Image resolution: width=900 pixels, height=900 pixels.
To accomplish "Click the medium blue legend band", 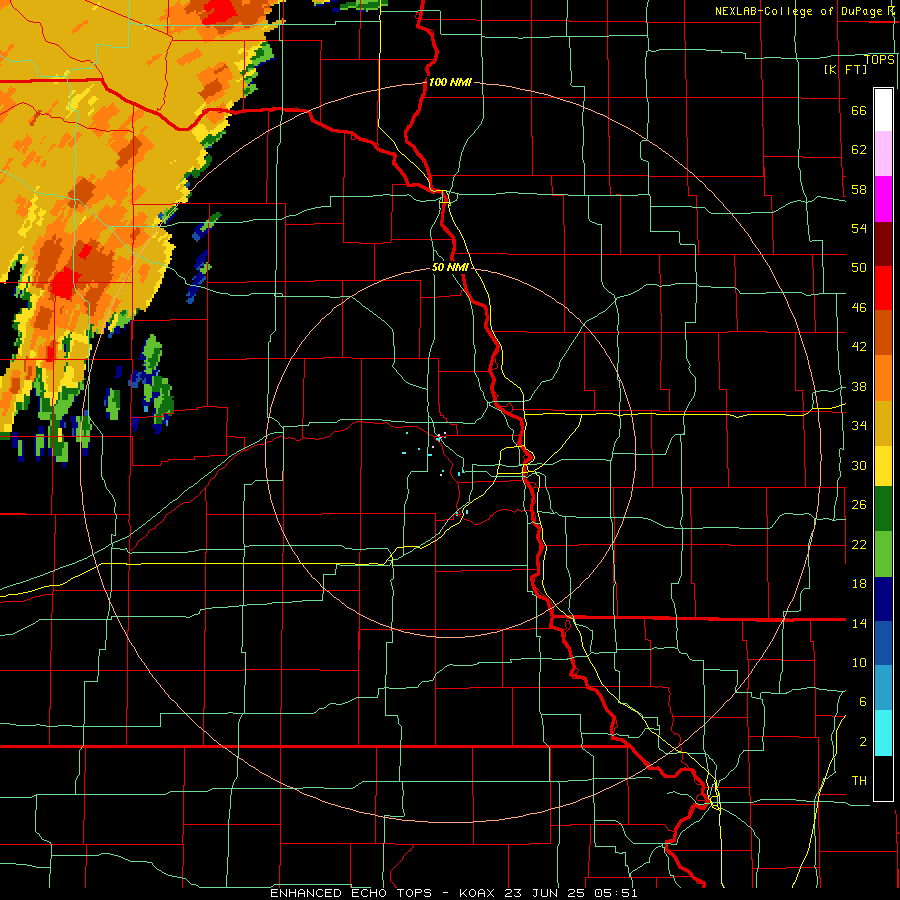I will 883,643.
